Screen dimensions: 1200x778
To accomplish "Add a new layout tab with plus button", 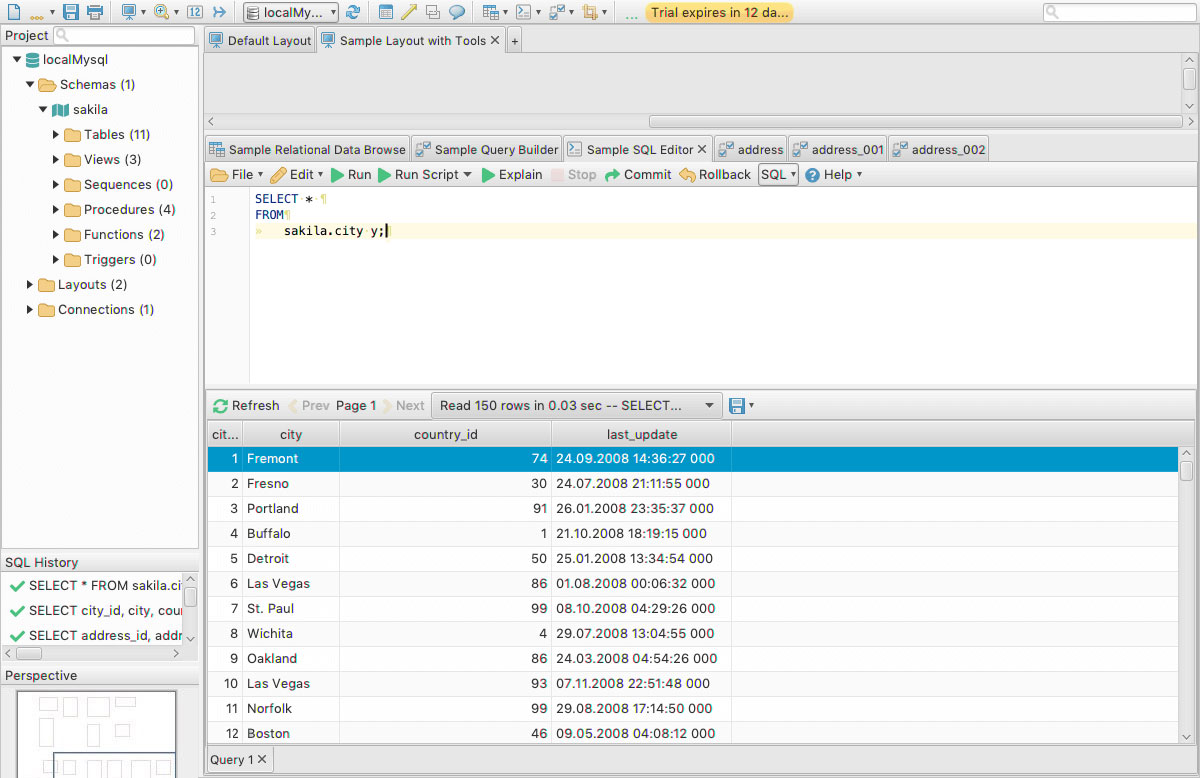I will (515, 41).
